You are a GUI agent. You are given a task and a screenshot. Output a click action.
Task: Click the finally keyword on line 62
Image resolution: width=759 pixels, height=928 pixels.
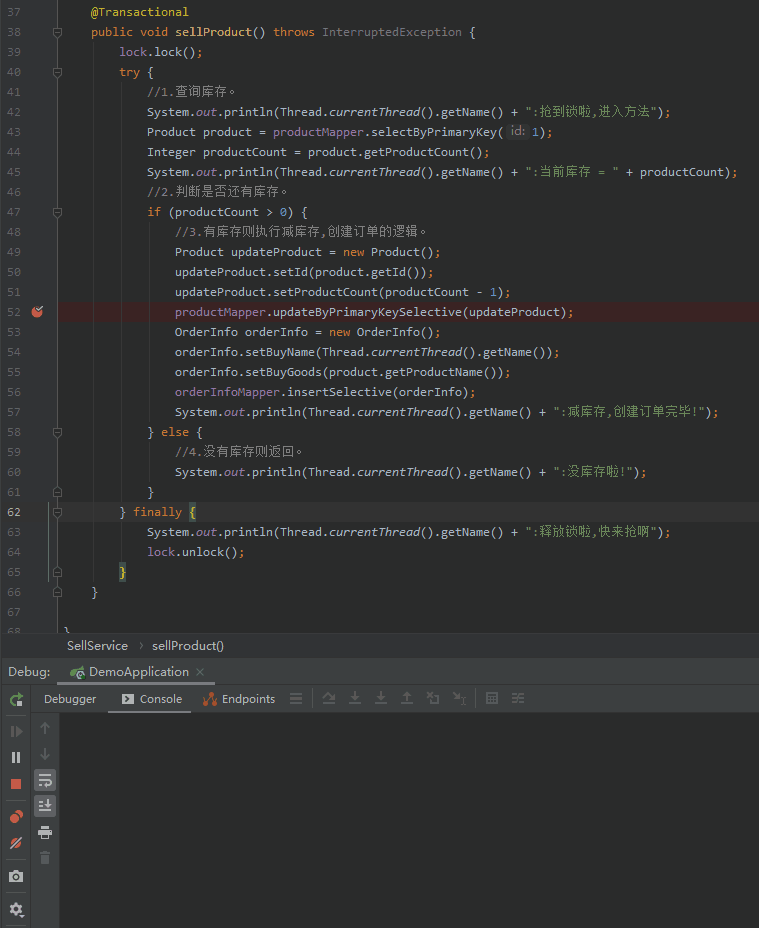[157, 512]
